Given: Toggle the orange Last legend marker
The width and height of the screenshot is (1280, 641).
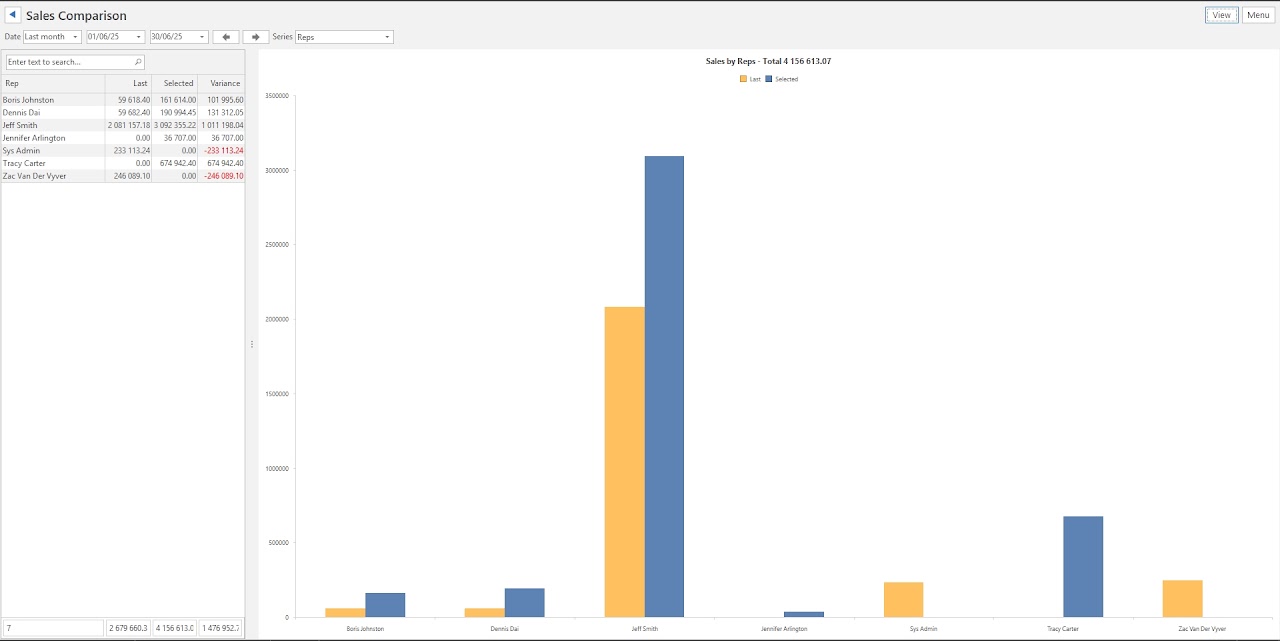Looking at the screenshot, I should (x=743, y=78).
